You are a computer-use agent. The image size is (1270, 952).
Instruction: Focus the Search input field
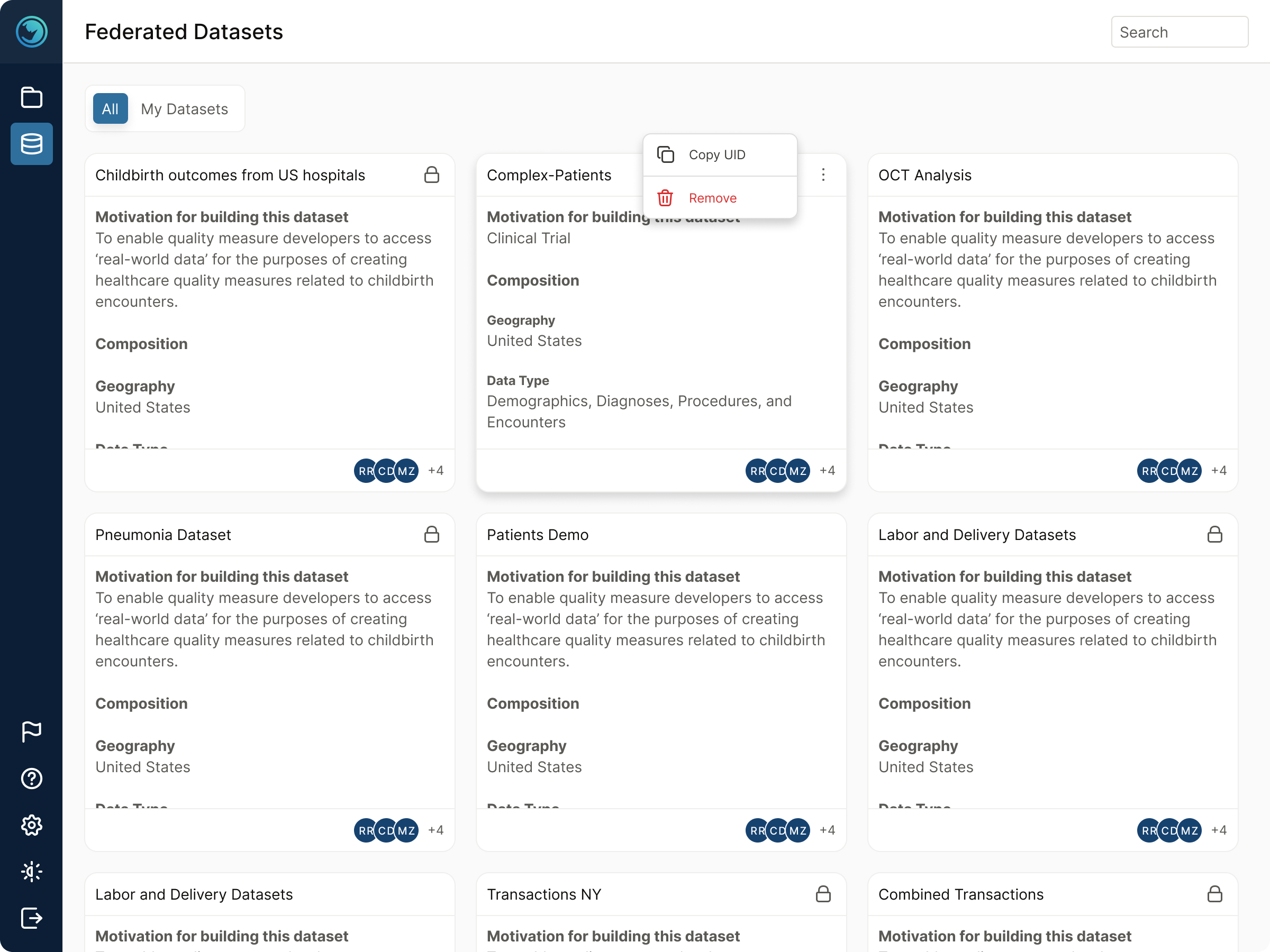tap(1180, 32)
